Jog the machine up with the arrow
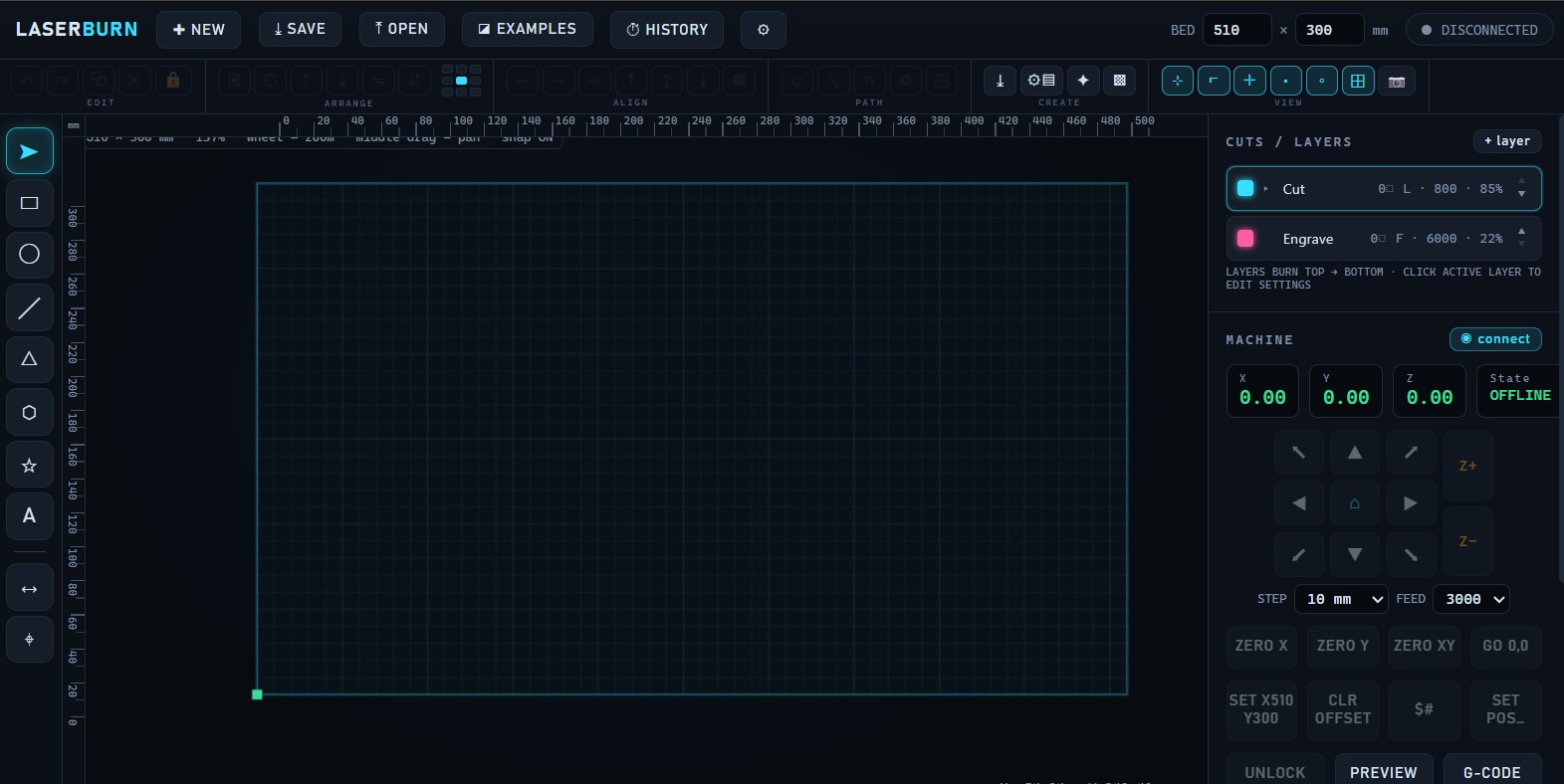1564x784 pixels. pyautogui.click(x=1355, y=453)
